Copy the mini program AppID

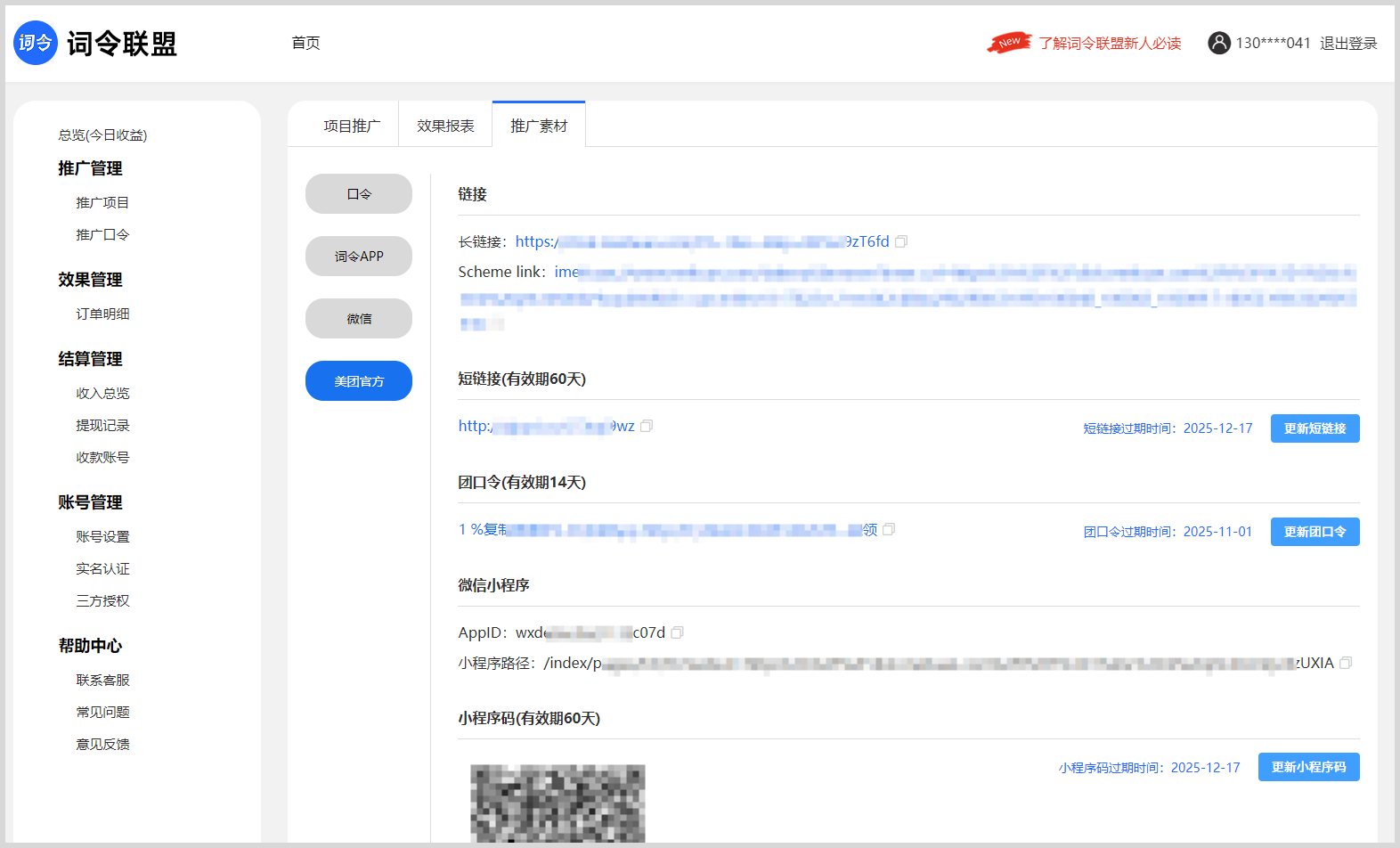pyautogui.click(x=677, y=632)
